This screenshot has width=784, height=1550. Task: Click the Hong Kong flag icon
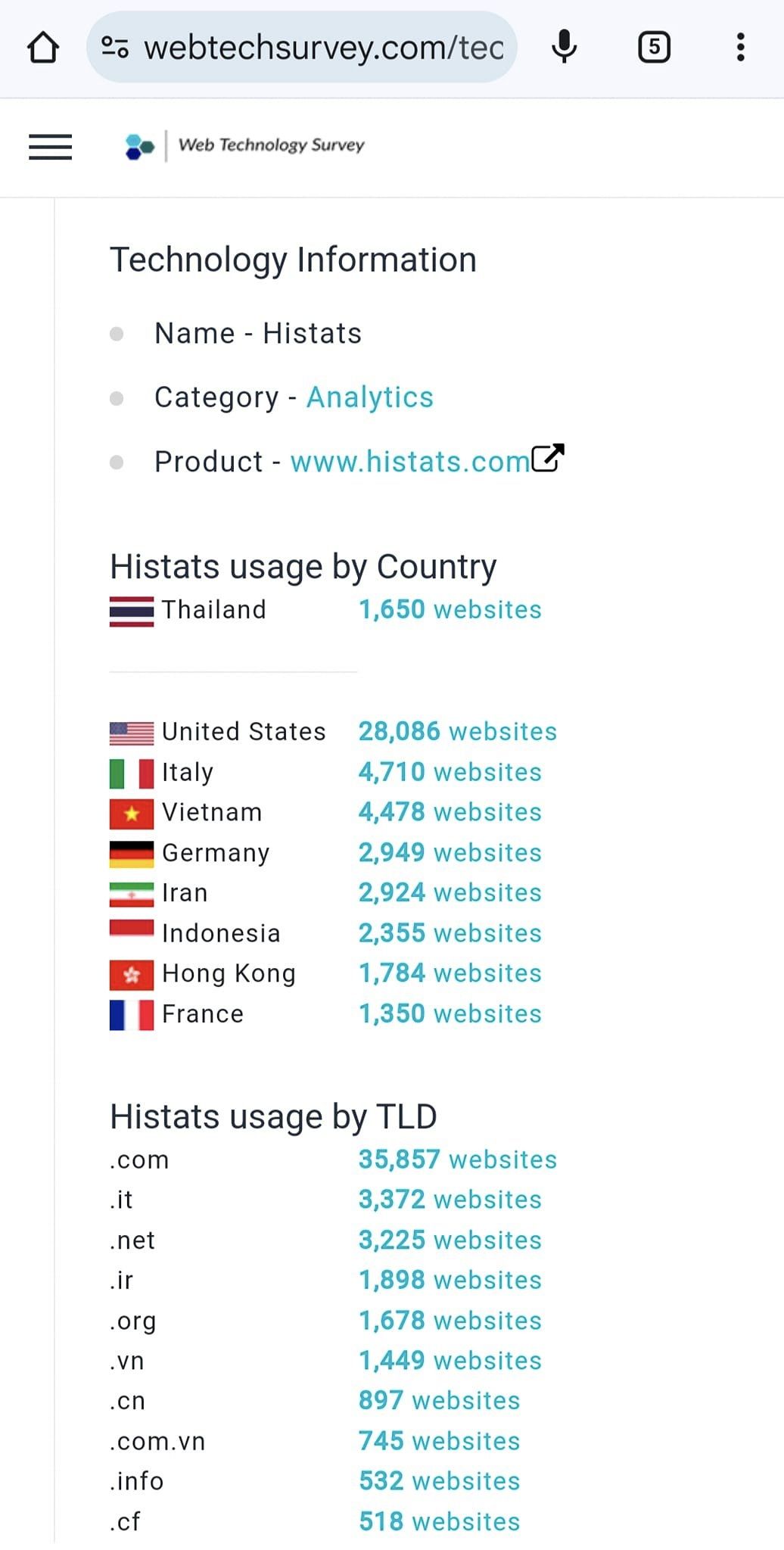pos(132,975)
